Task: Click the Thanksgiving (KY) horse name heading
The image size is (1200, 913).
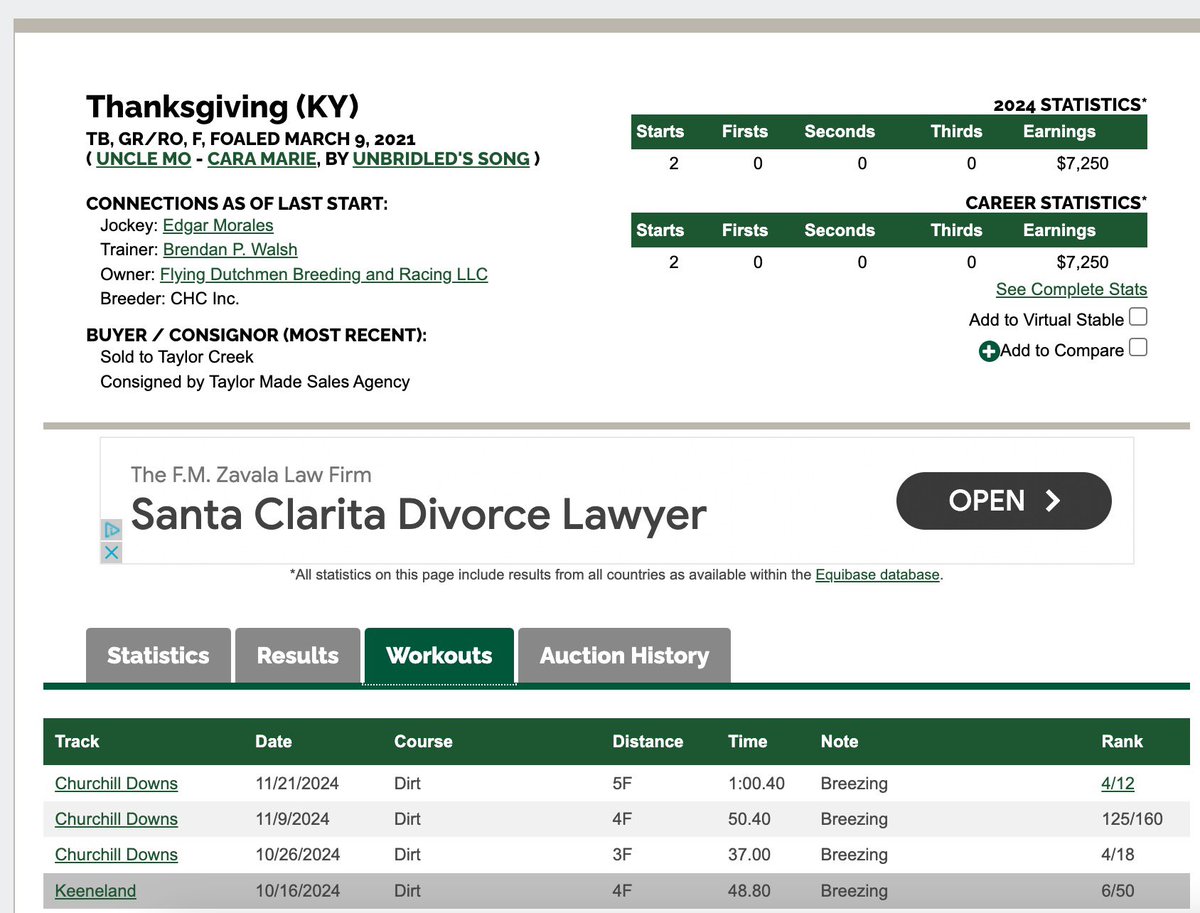Action: pyautogui.click(x=222, y=106)
